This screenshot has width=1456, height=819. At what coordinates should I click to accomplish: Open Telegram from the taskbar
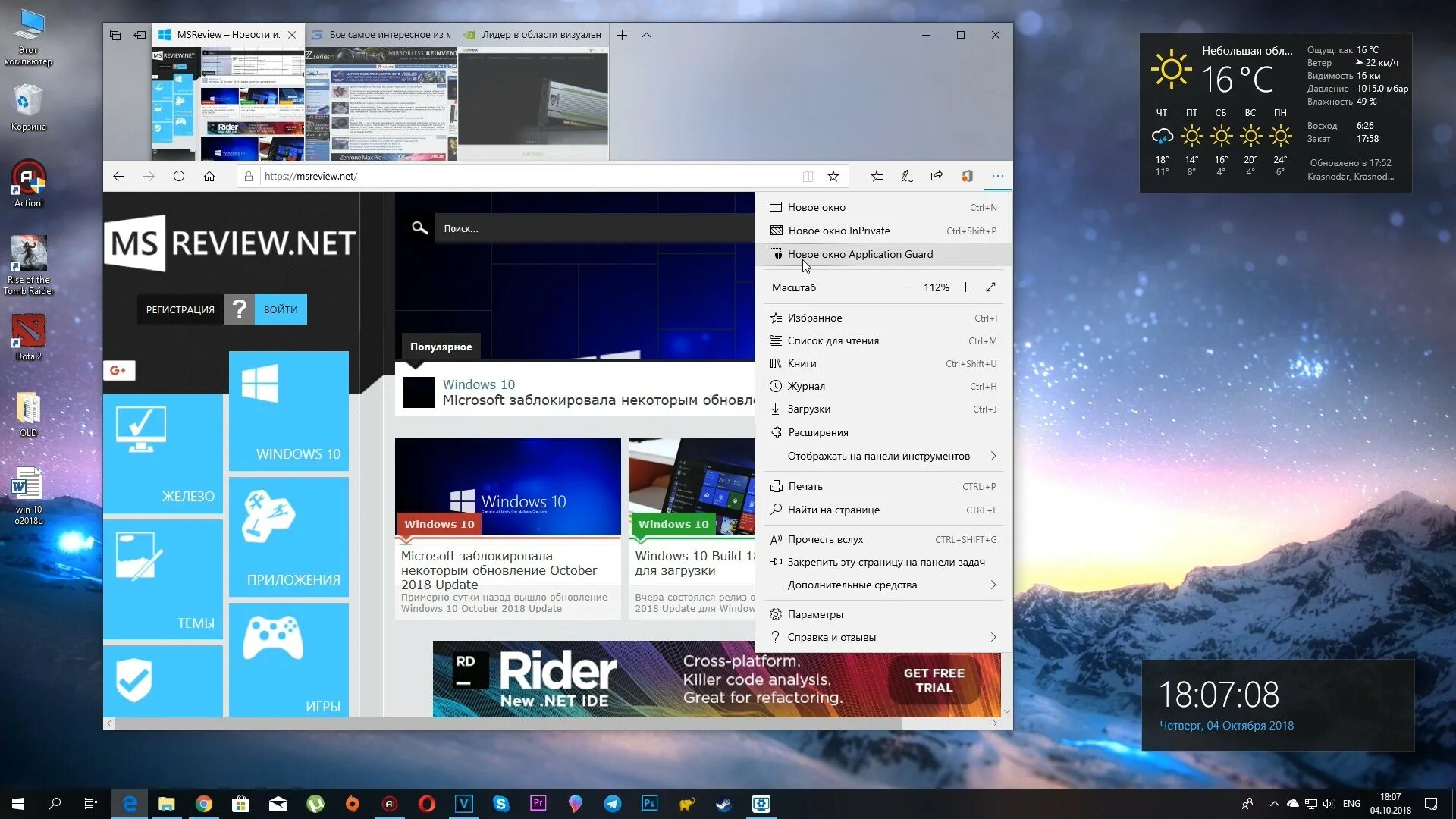(x=613, y=804)
